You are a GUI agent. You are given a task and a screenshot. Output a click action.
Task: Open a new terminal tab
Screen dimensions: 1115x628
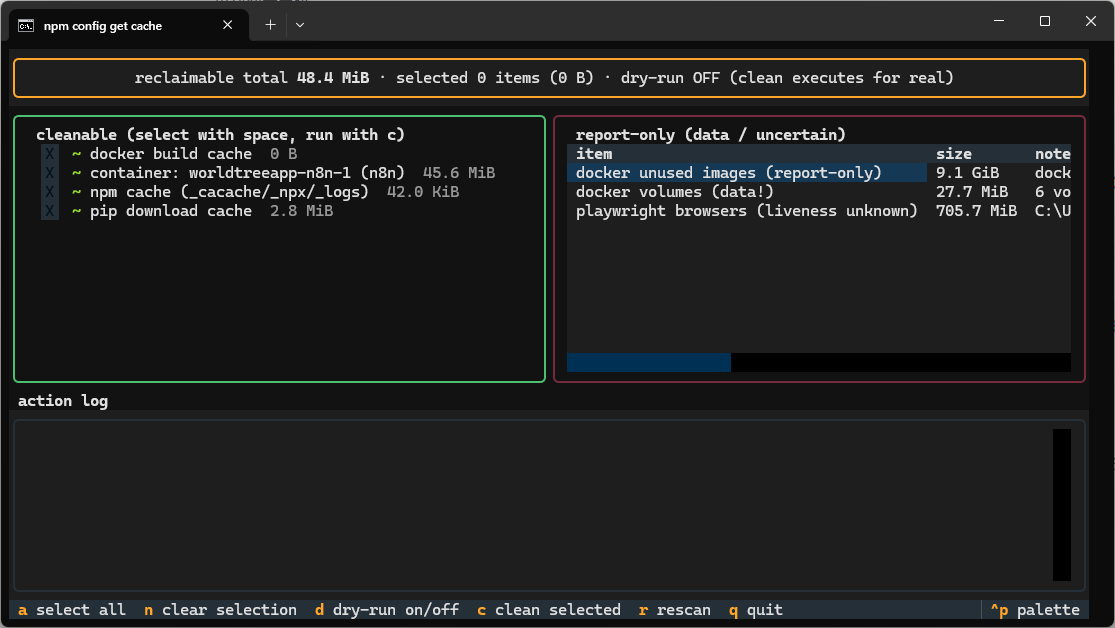270,25
